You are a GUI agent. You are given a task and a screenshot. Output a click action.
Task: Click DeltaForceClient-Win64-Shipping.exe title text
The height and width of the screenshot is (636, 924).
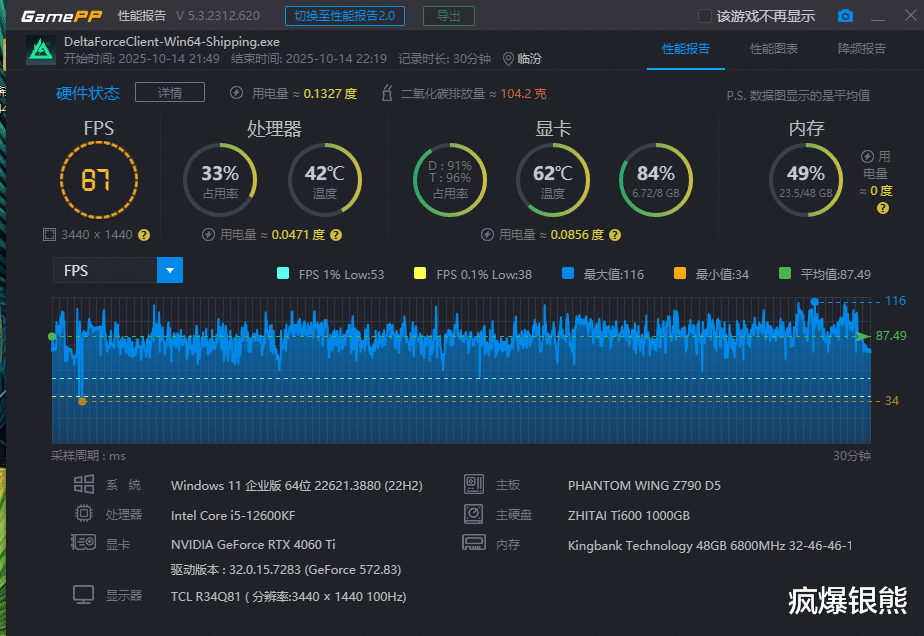click(171, 42)
